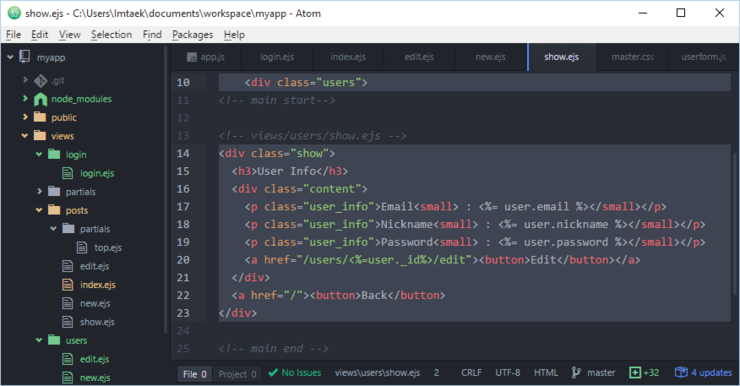Collapse the posts folder chevron
This screenshot has width=740, height=386.
[x=39, y=210]
